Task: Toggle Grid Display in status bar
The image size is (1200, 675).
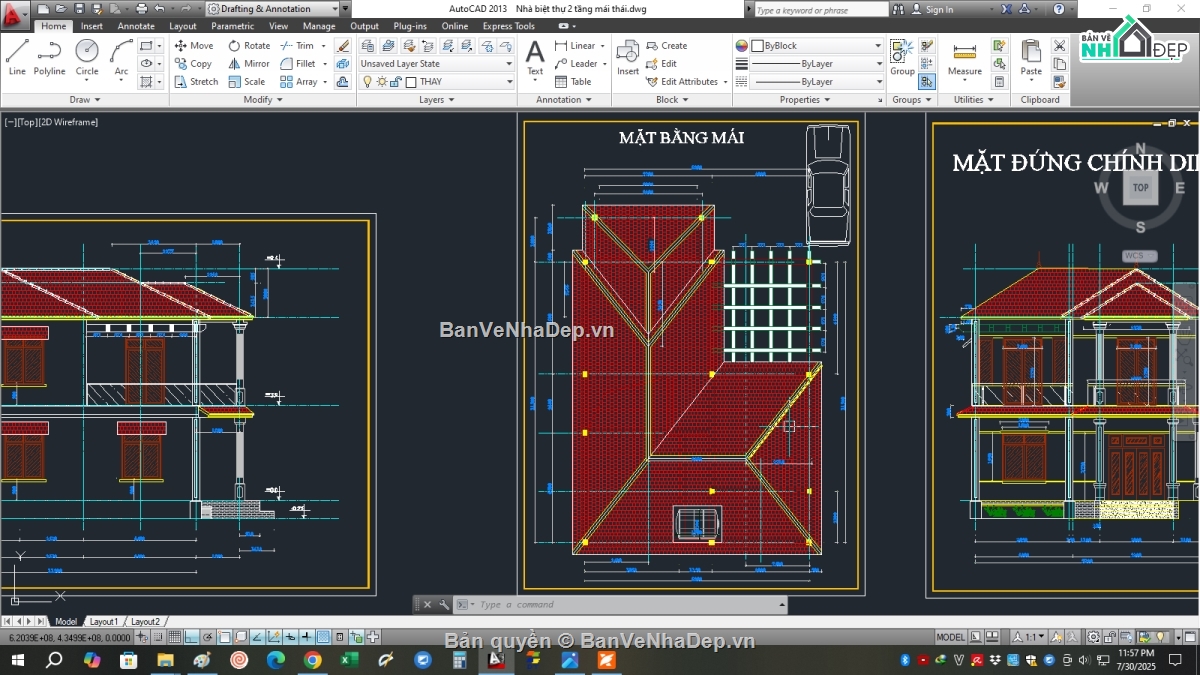Action: pyautogui.click(x=175, y=637)
